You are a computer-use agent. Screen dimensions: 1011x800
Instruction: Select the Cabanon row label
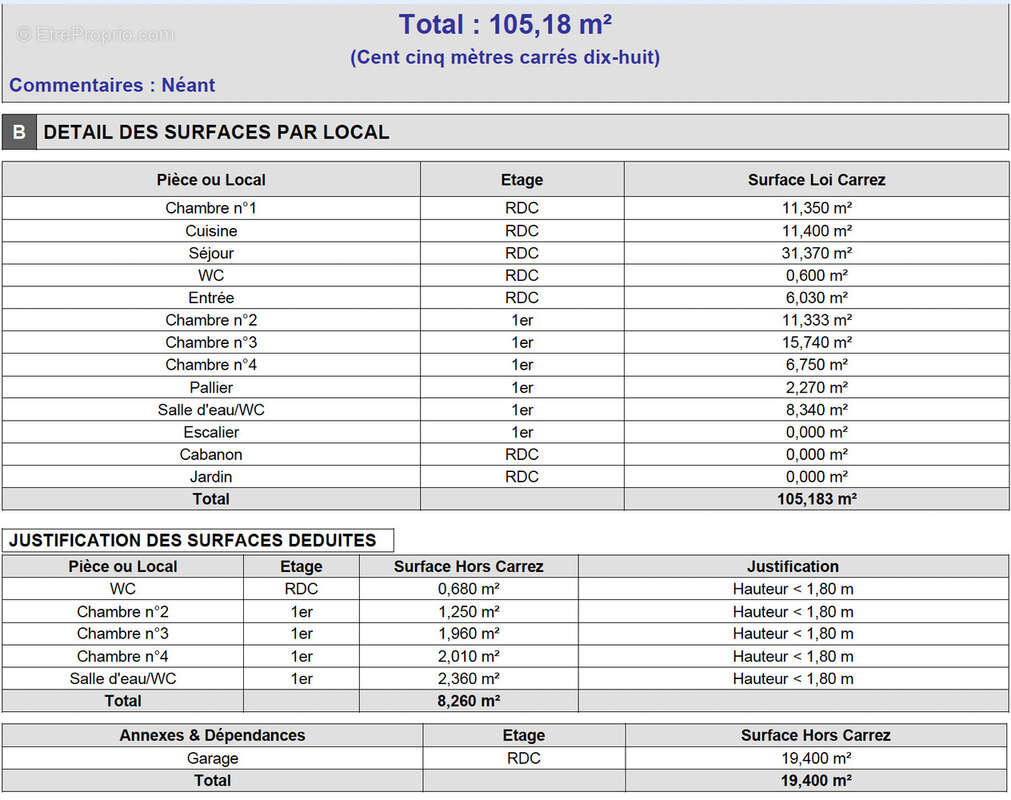tap(211, 454)
